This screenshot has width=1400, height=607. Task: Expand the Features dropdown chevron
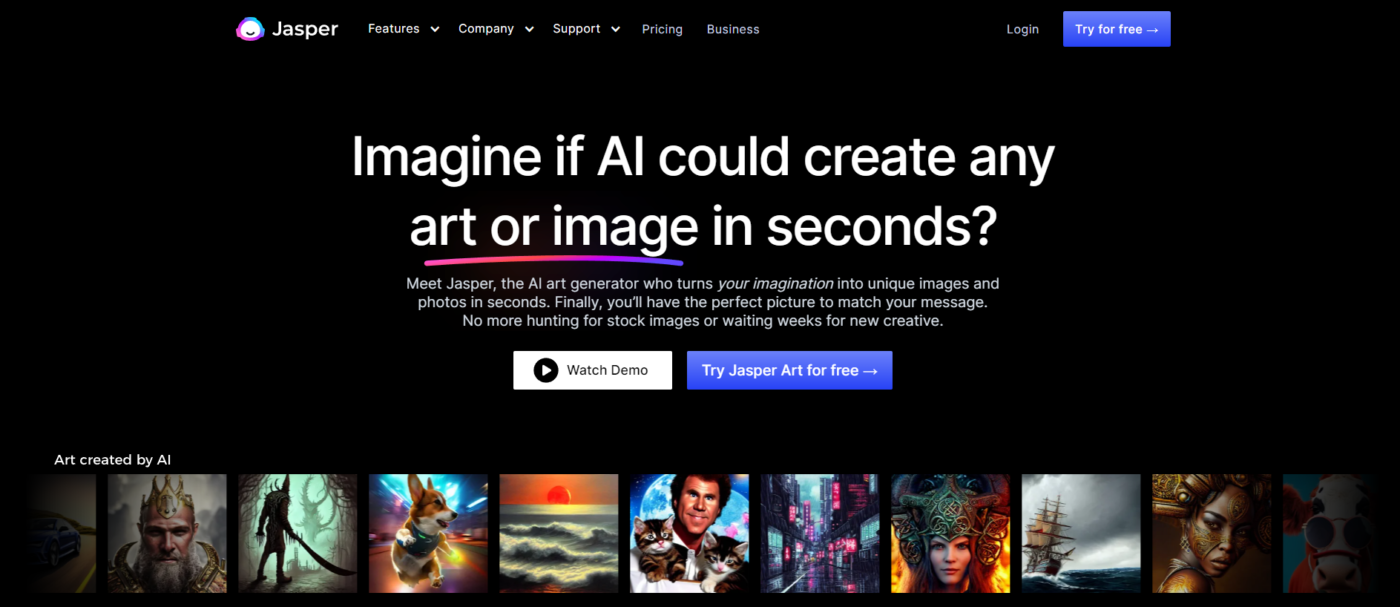tap(435, 29)
